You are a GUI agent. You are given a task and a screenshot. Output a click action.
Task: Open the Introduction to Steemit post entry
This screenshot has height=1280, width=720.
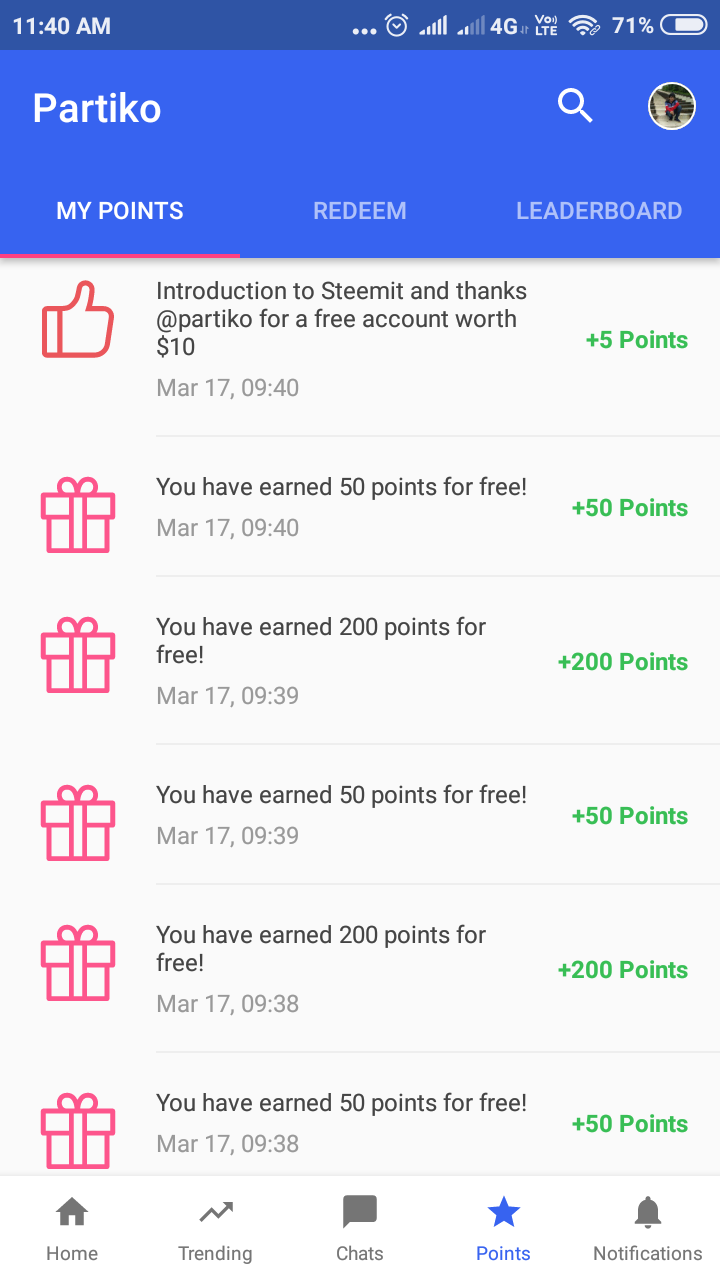point(342,319)
